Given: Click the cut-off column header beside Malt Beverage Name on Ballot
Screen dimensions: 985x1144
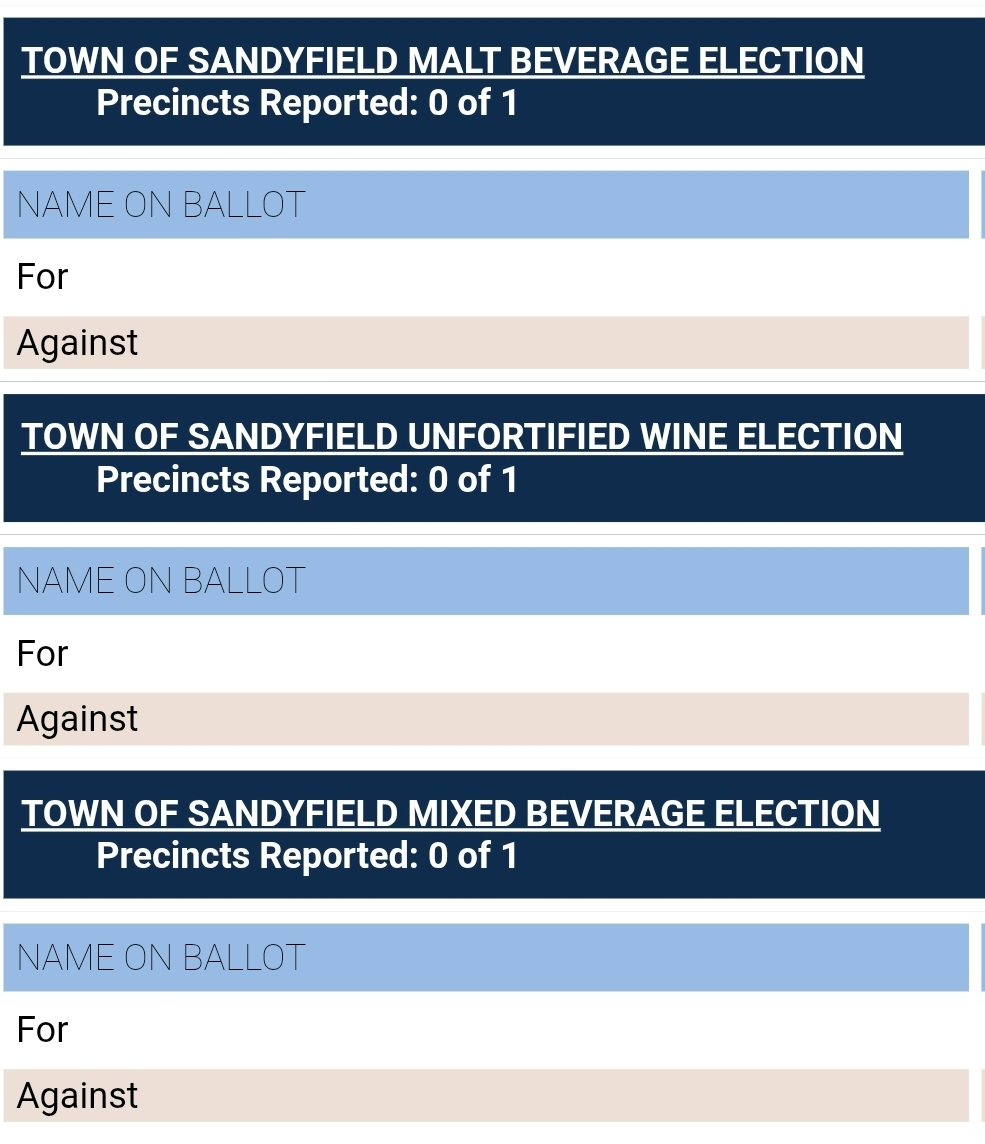Looking at the screenshot, I should coord(982,205).
